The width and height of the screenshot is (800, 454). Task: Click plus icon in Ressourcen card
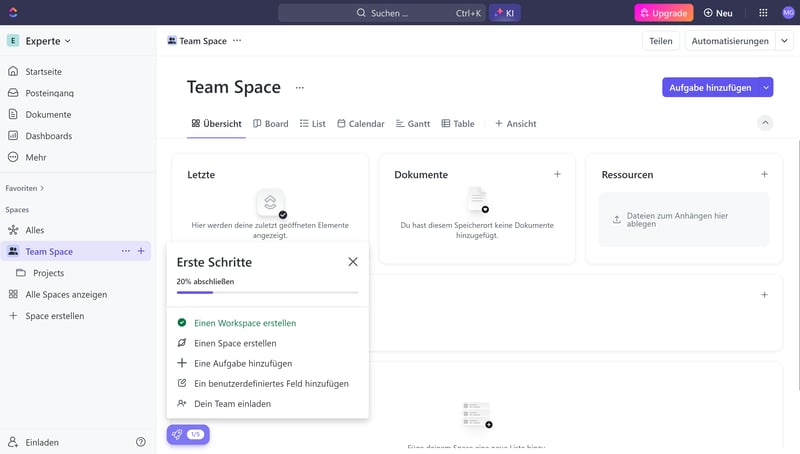pyautogui.click(x=764, y=174)
